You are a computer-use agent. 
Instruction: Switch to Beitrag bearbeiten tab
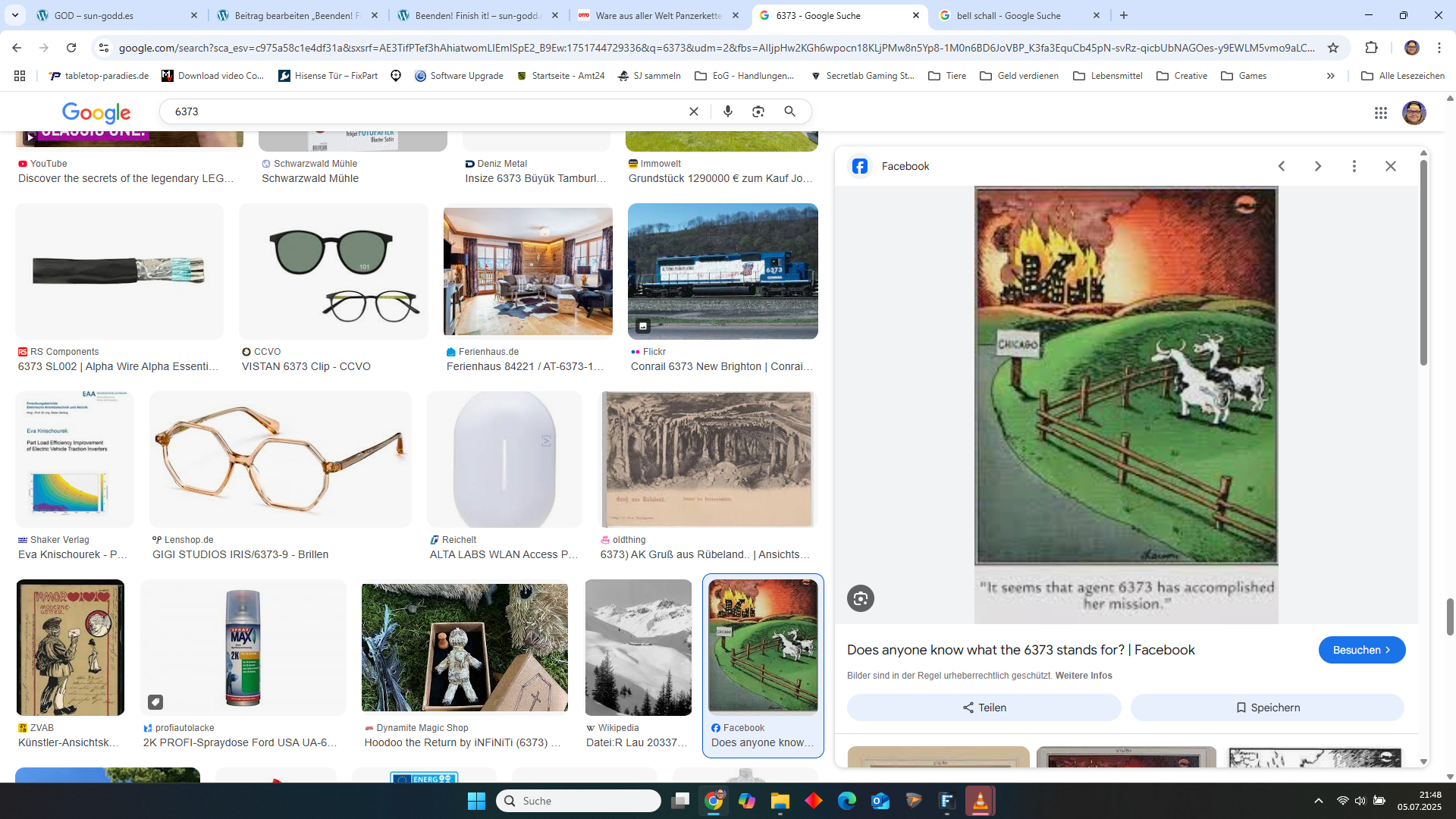point(297,15)
